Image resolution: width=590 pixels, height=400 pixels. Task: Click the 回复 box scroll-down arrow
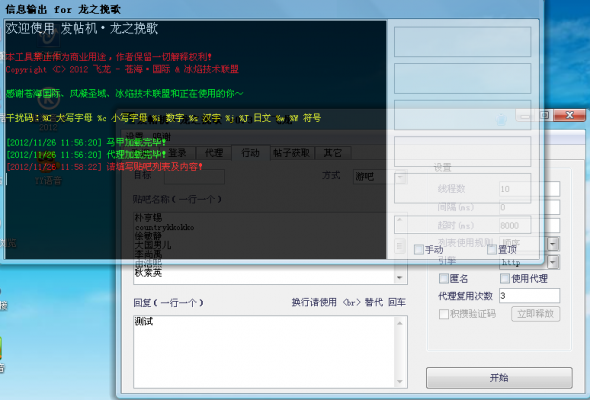click(400, 382)
